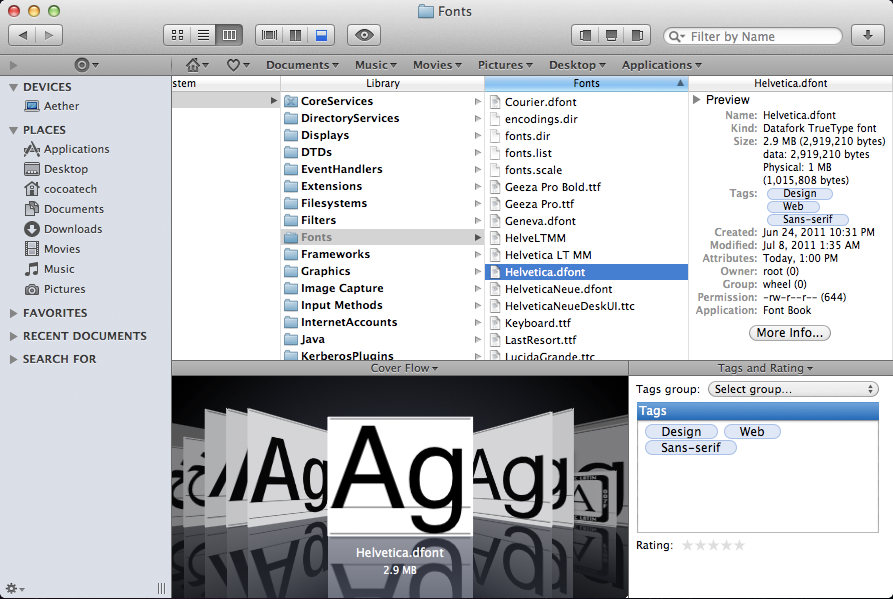
Task: Go forward with the right arrow button
Action: [49, 35]
